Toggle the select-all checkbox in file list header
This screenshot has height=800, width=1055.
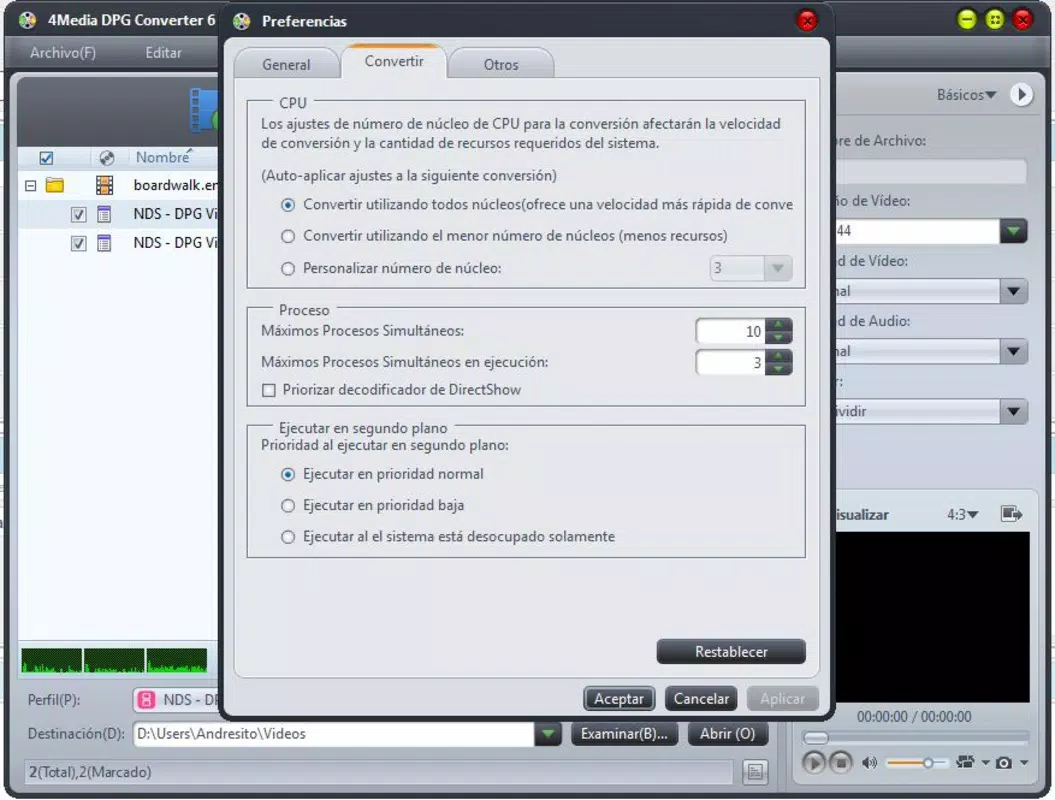click(46, 158)
